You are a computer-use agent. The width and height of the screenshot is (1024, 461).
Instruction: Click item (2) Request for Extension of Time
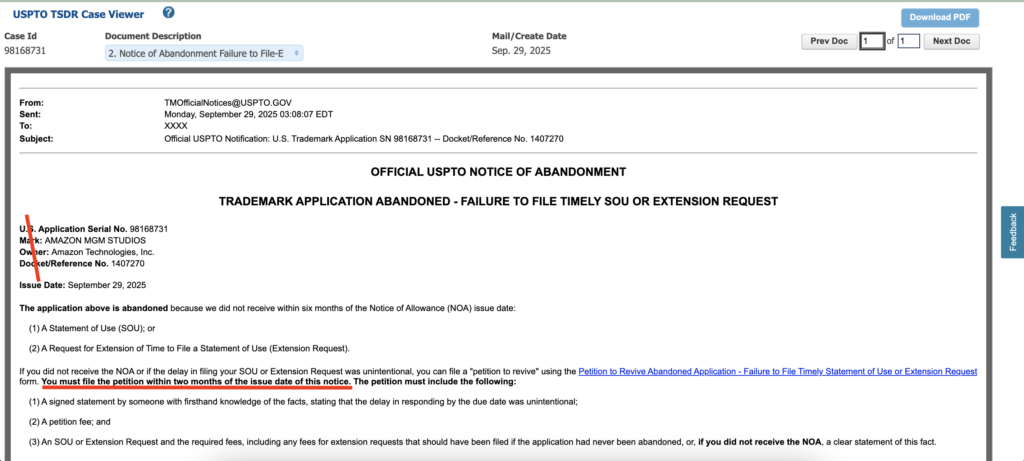point(189,348)
